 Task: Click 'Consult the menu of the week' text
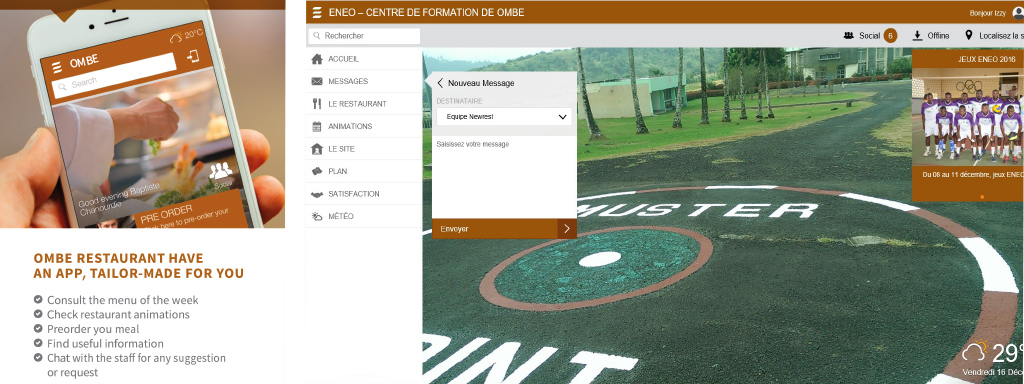(x=123, y=300)
